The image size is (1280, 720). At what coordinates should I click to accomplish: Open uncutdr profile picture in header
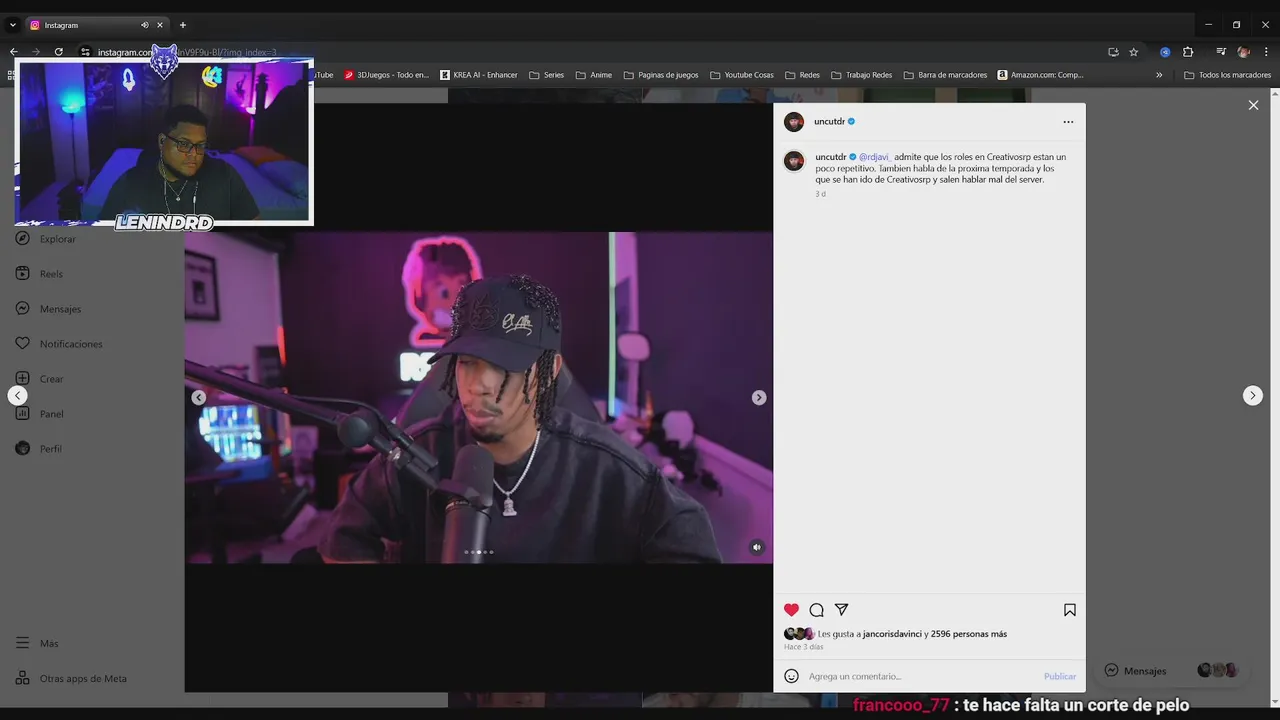coord(794,122)
